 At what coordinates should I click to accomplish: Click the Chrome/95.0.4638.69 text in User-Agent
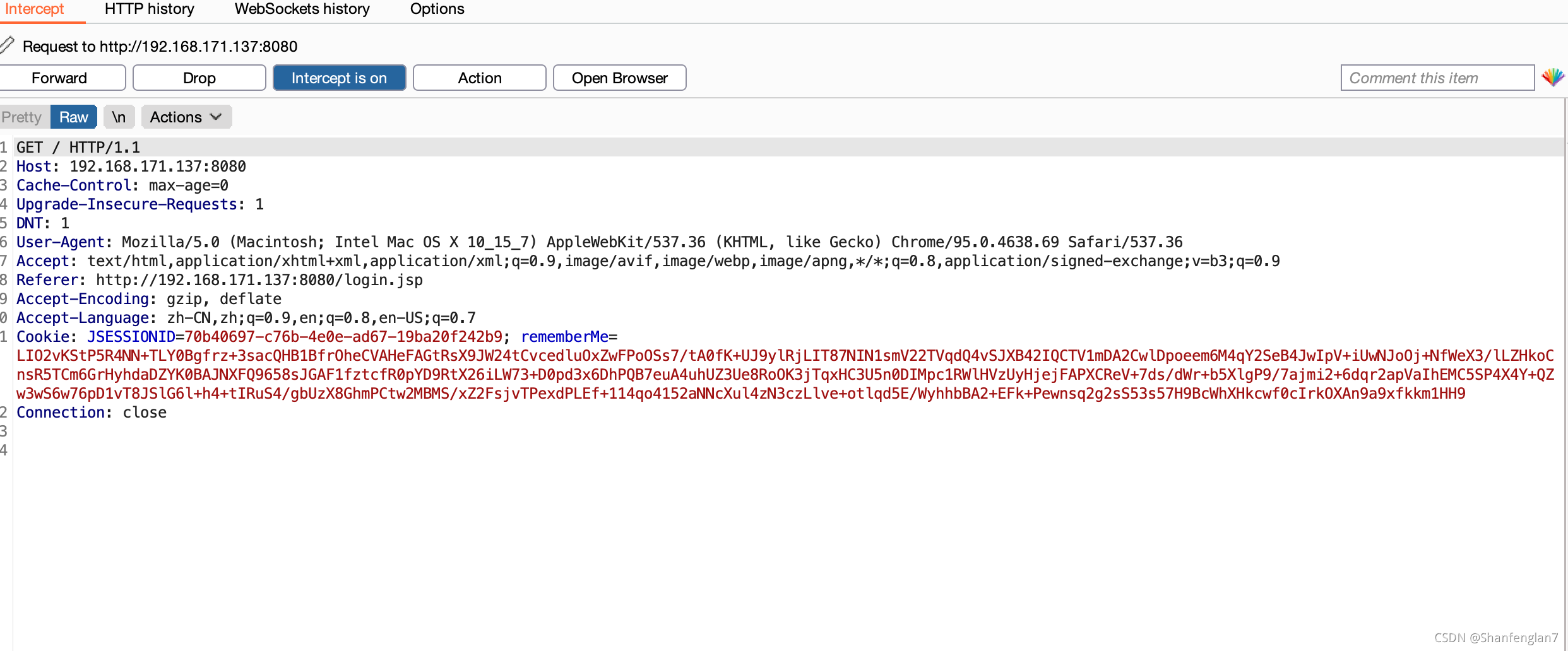(x=975, y=242)
